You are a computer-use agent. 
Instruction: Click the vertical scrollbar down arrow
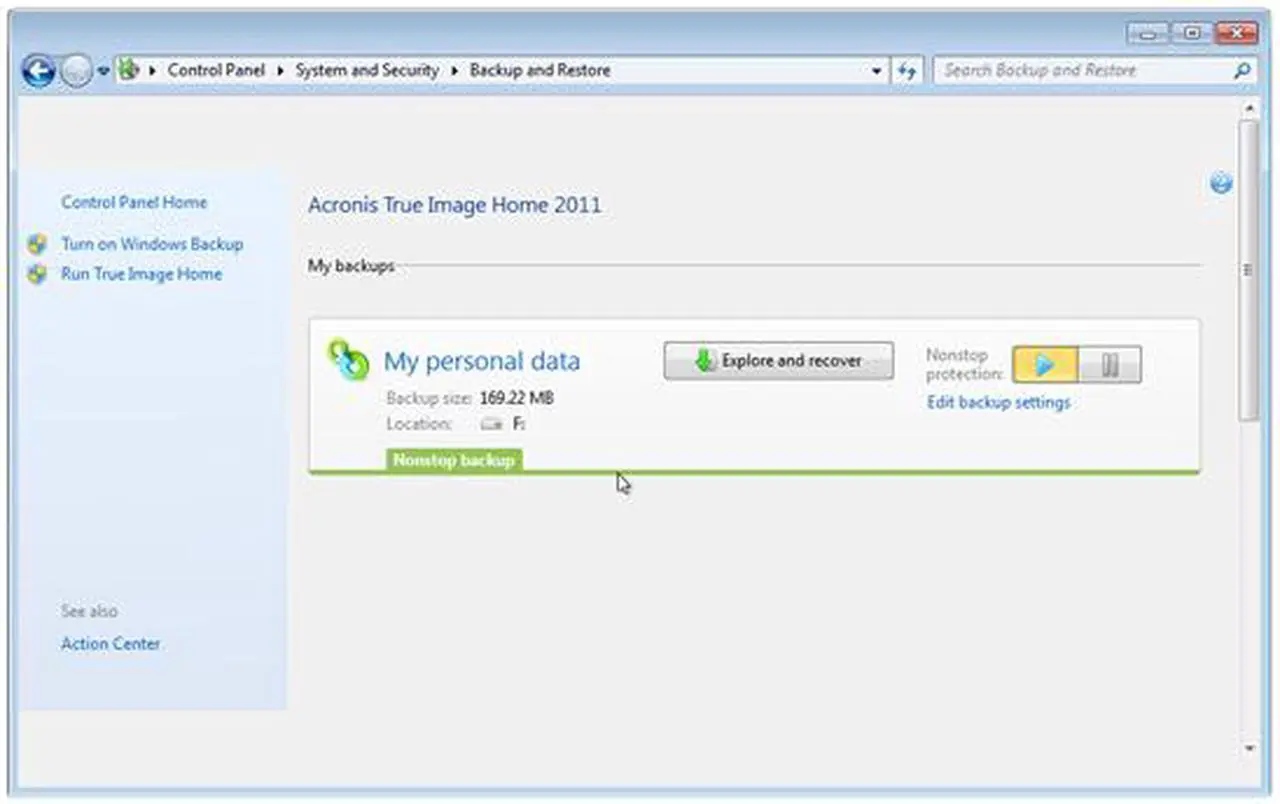tap(1249, 748)
